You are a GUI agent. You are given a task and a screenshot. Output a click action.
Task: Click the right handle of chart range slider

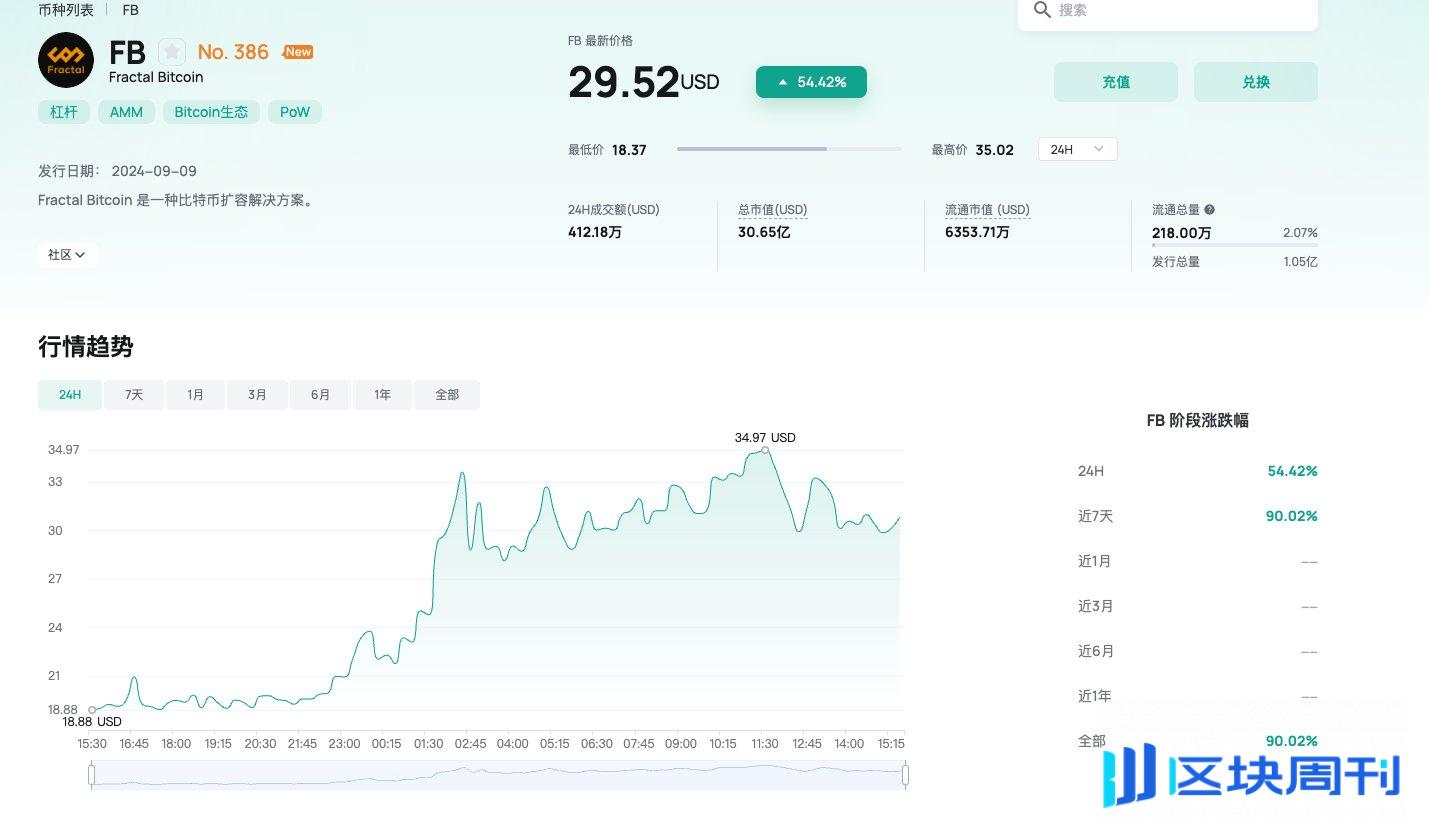pyautogui.click(x=906, y=775)
